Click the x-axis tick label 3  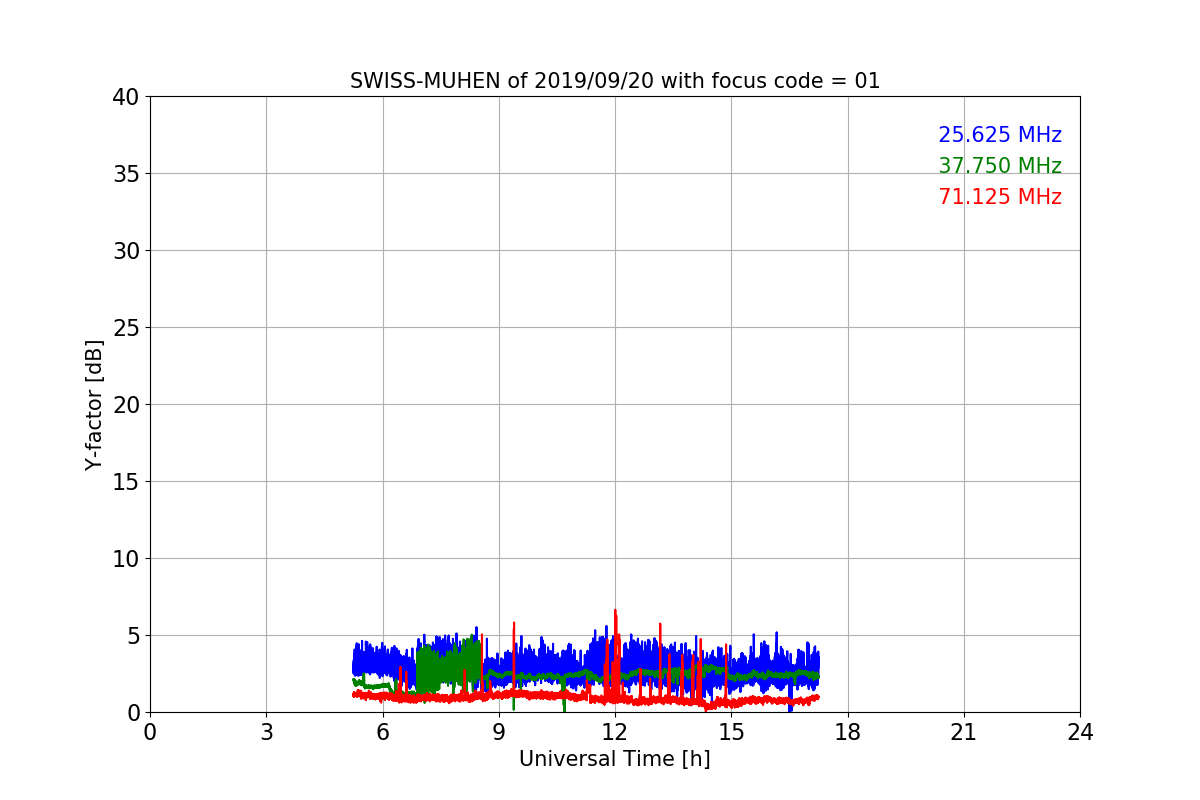click(266, 732)
